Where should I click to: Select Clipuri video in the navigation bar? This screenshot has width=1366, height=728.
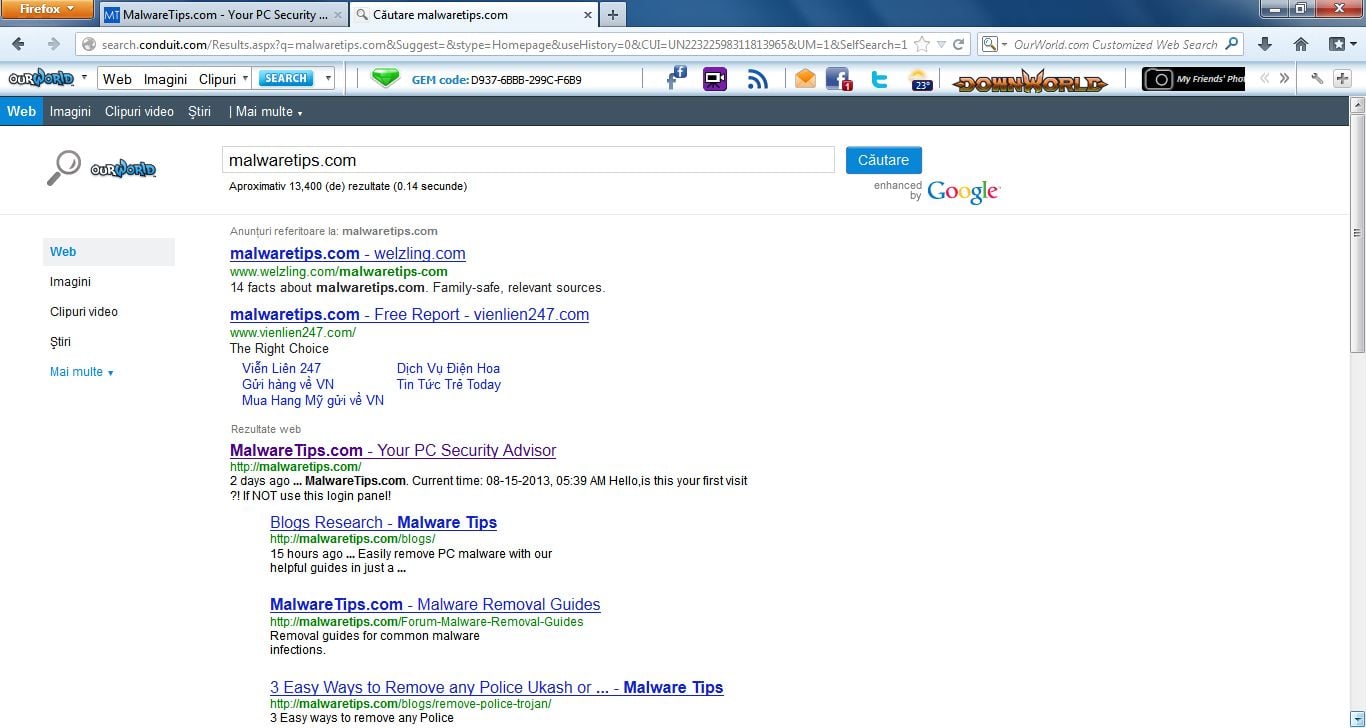coord(139,112)
